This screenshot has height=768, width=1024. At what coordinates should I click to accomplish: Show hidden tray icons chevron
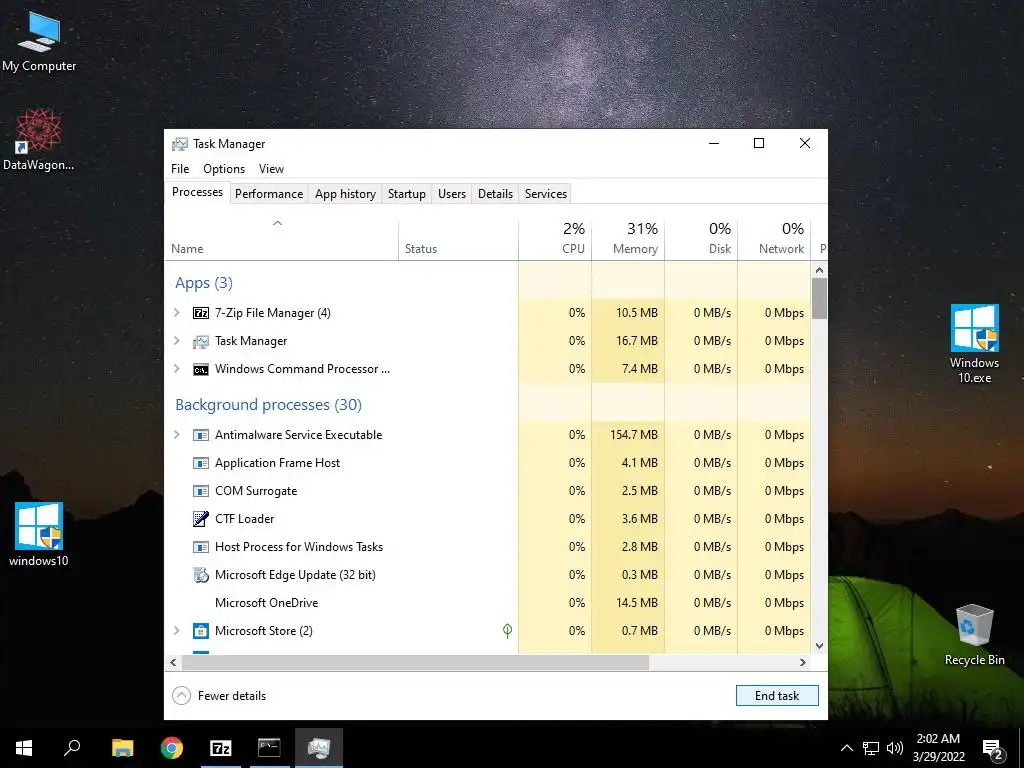coord(846,748)
